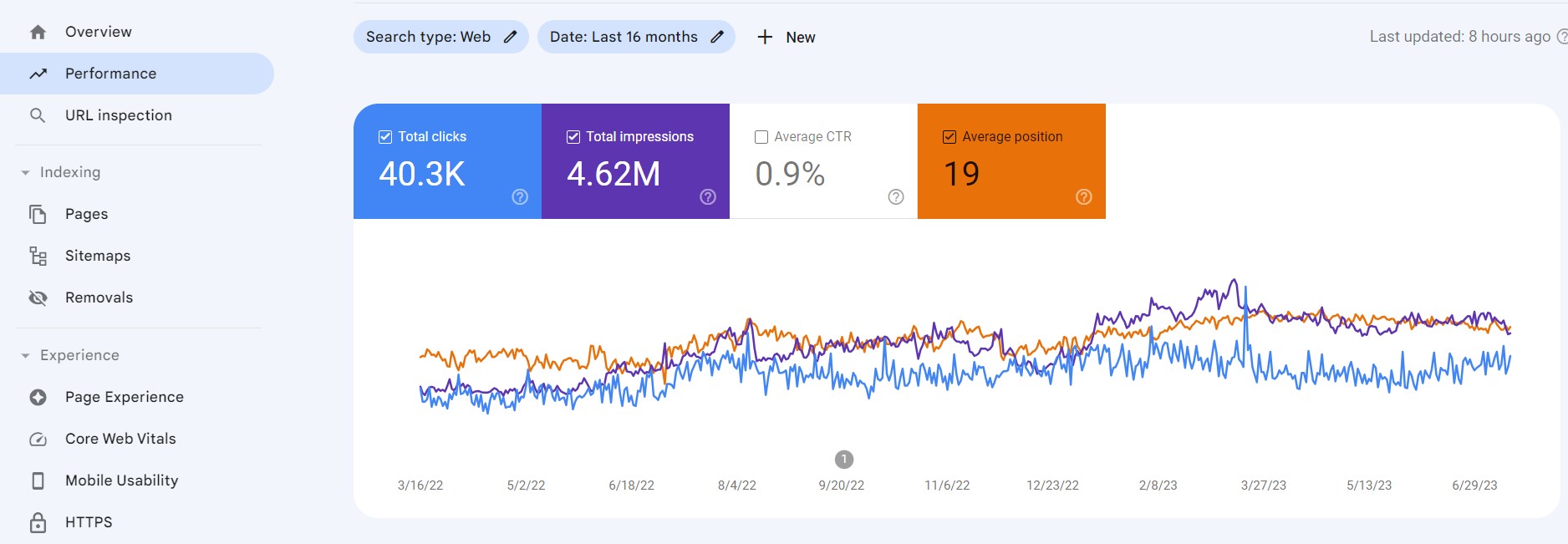Uncheck the Total clicks checkbox
The height and width of the screenshot is (544, 1568).
tap(385, 137)
